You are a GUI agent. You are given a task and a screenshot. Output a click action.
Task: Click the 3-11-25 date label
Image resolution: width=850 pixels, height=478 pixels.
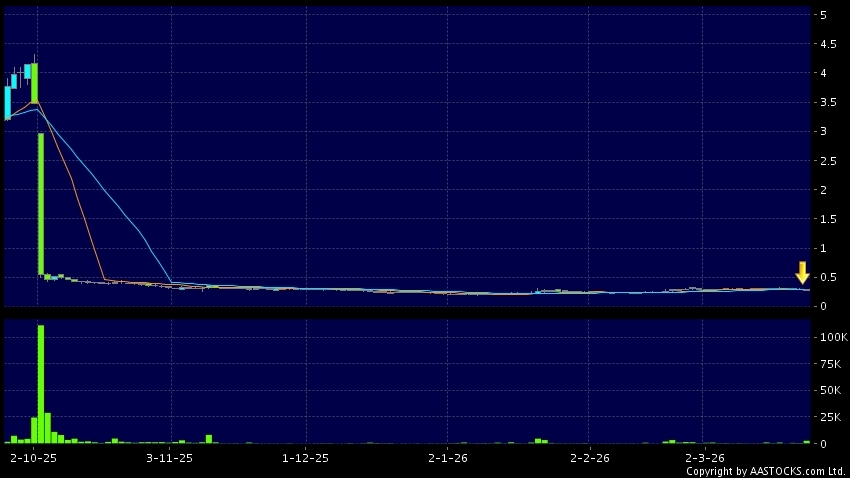(168, 457)
